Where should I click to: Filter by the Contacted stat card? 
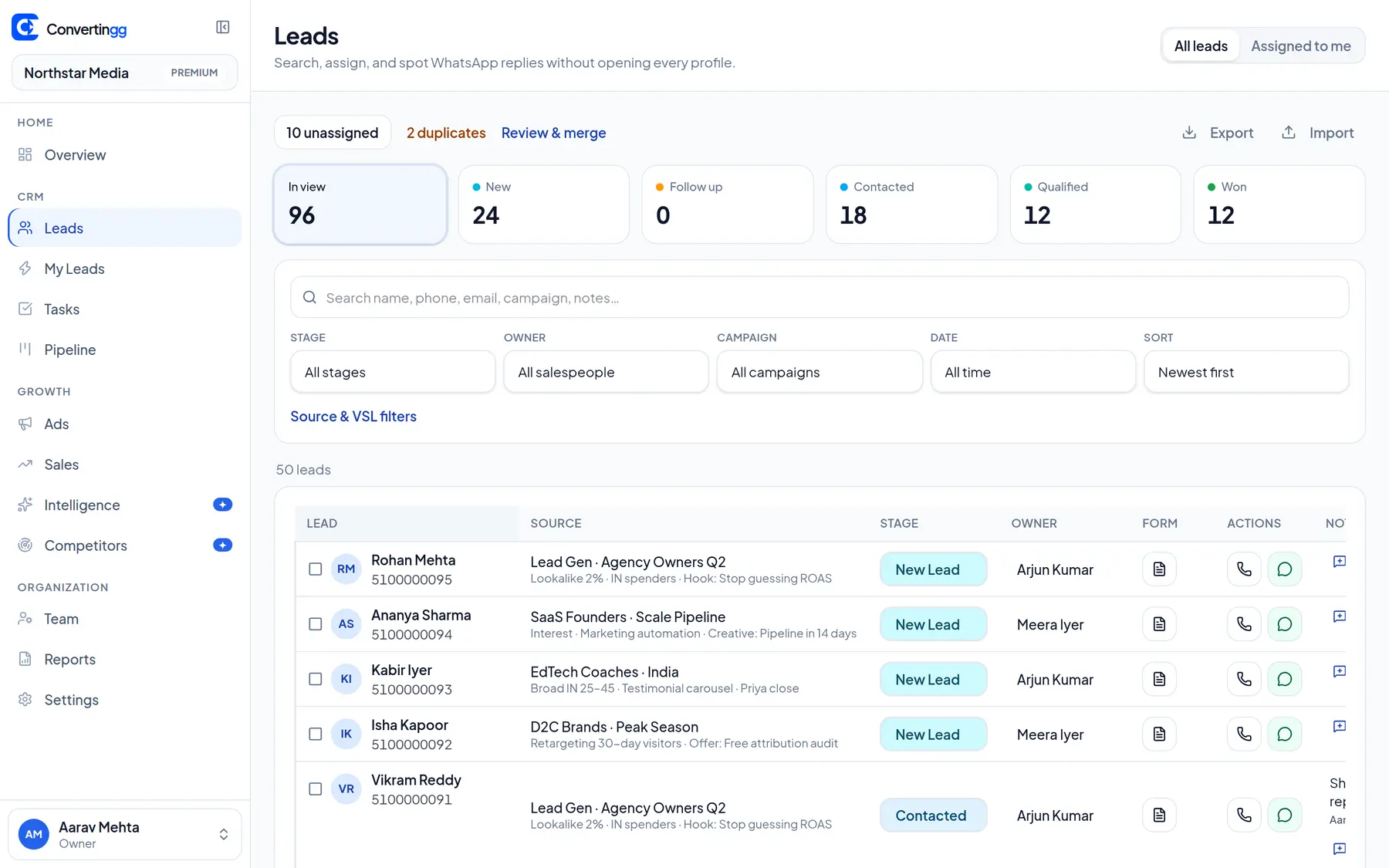coord(911,204)
